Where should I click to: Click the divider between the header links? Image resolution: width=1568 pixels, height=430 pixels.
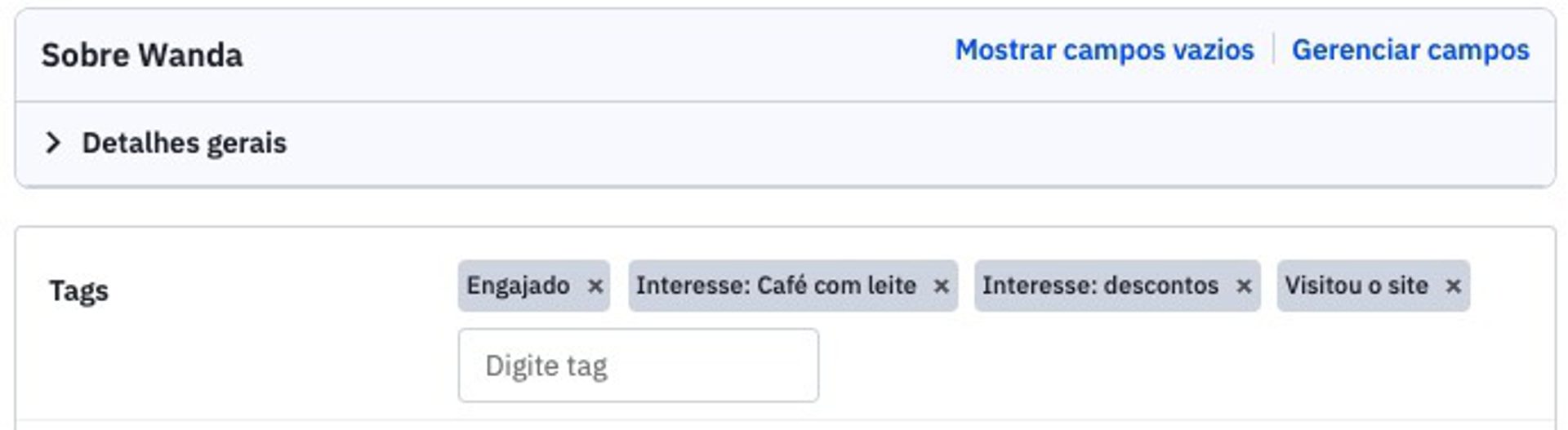coord(1273,50)
